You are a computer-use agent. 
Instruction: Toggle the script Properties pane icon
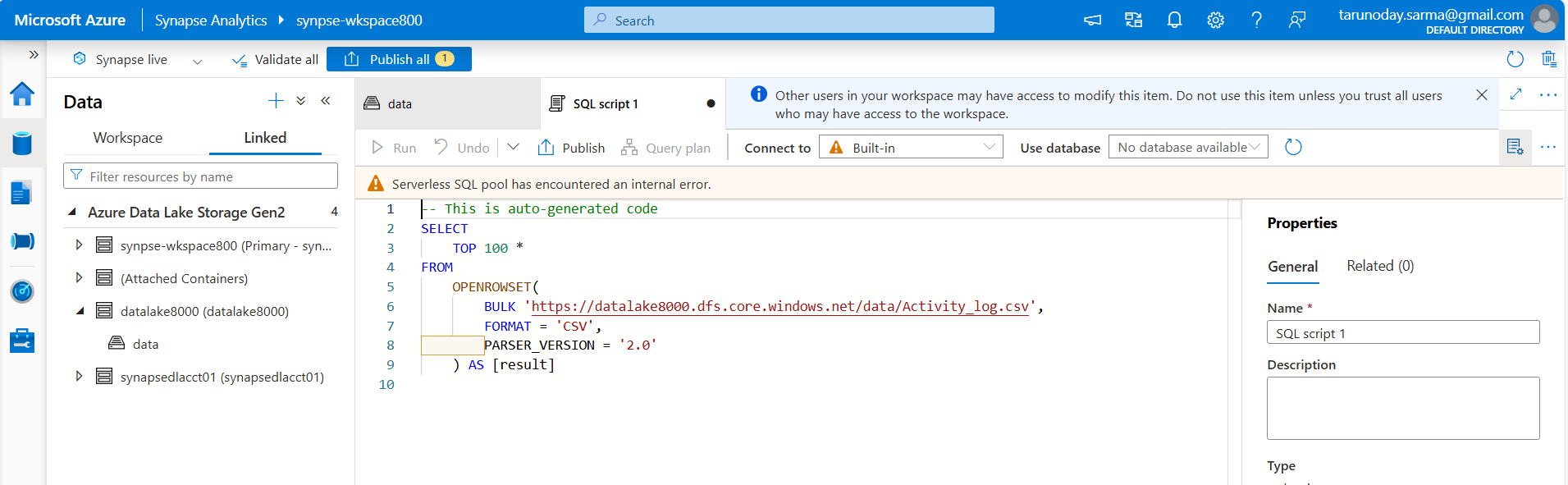pos(1515,147)
